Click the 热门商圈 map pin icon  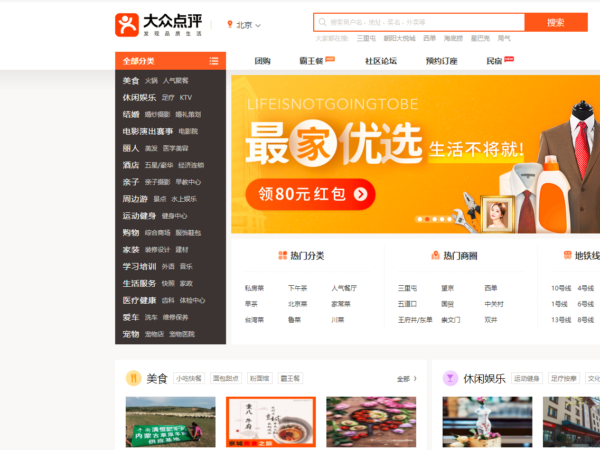pos(435,255)
